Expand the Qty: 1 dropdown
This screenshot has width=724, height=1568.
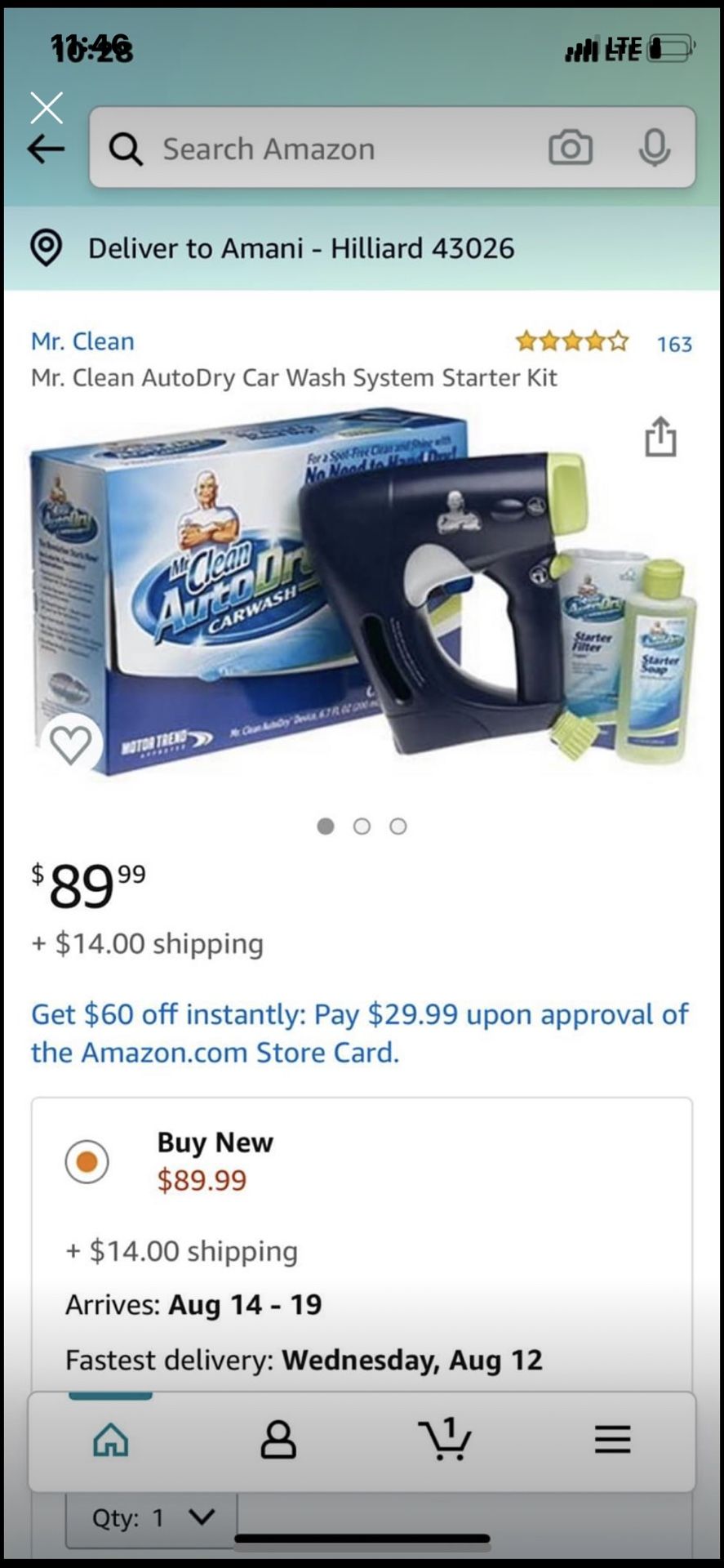[153, 1518]
